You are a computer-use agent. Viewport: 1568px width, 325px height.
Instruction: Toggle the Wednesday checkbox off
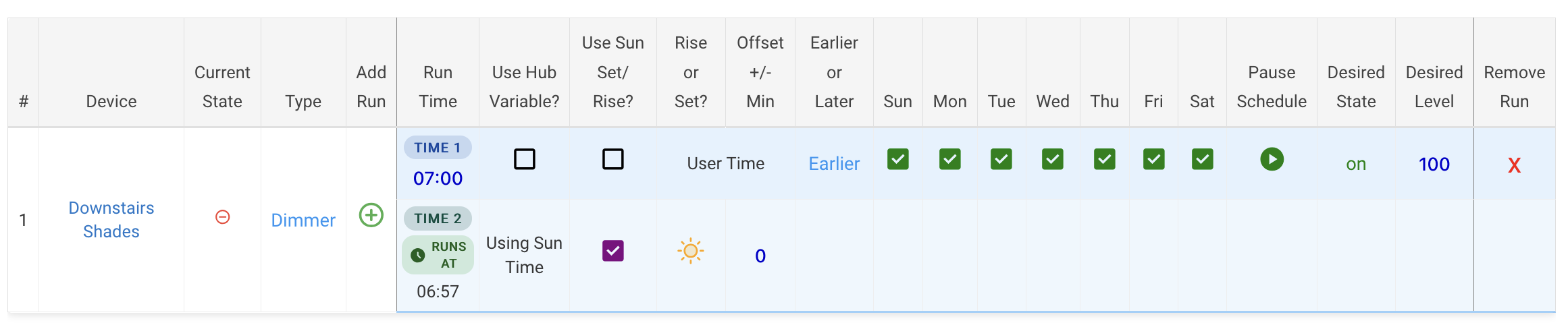1052,159
